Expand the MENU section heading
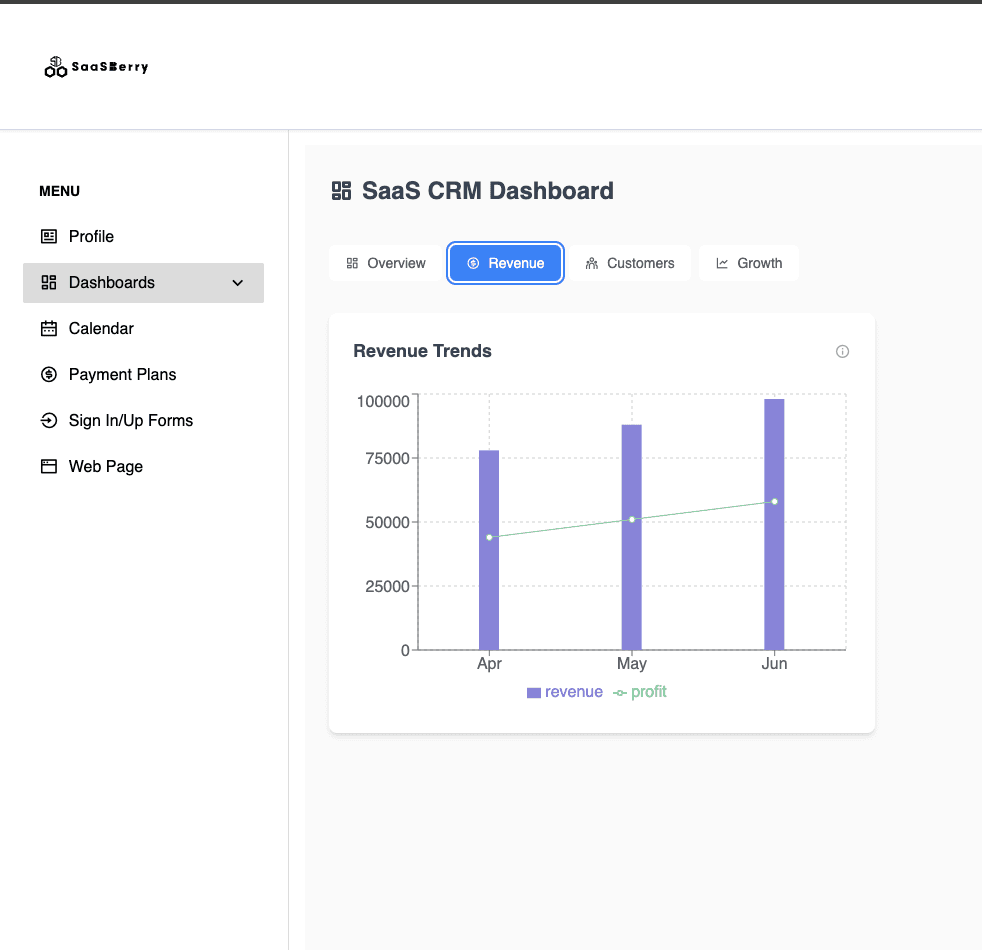 (x=59, y=191)
